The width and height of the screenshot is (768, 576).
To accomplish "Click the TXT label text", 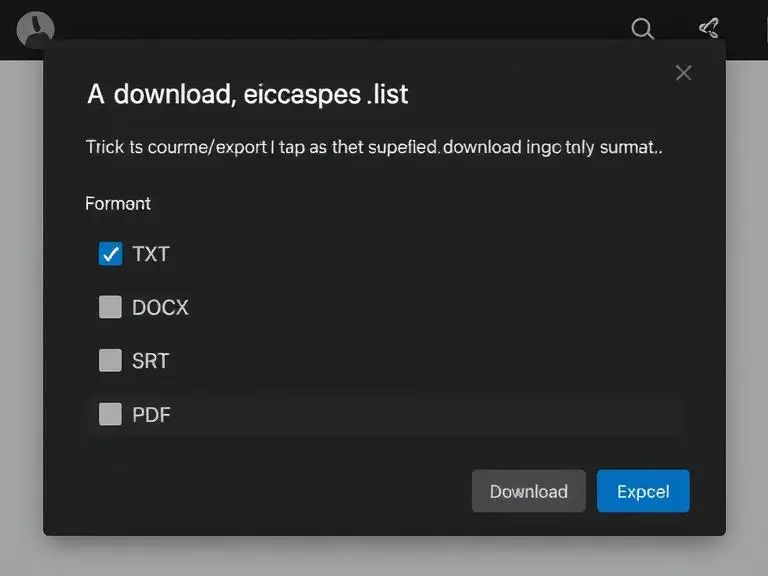I will coord(151,254).
